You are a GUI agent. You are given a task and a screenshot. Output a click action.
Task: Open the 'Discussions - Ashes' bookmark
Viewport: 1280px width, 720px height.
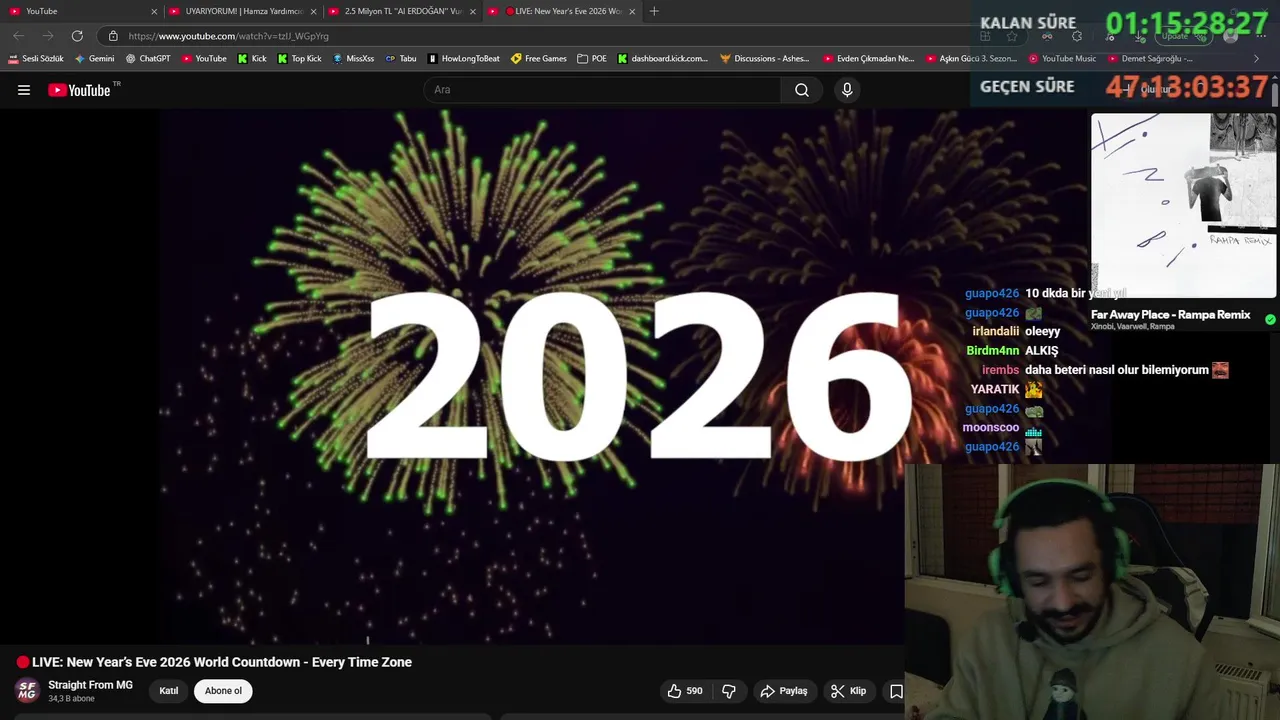765,59
